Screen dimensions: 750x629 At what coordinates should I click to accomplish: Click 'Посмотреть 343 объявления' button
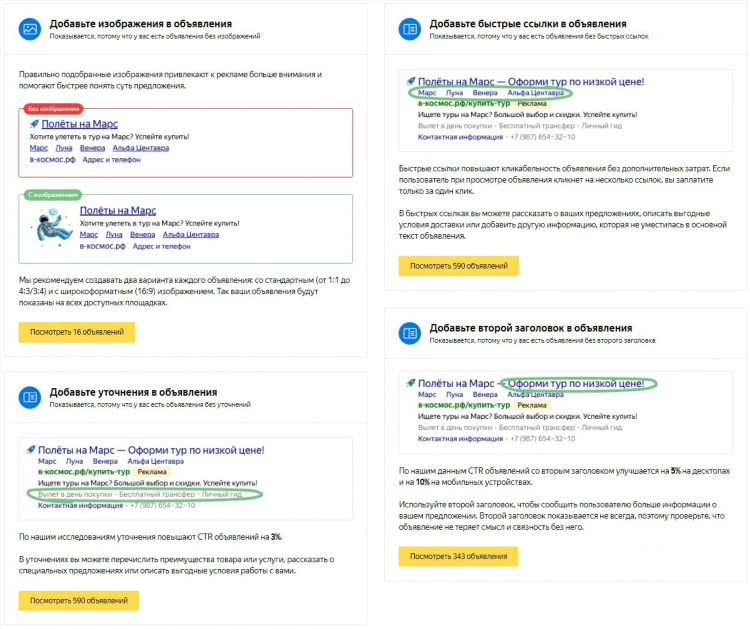coord(458,556)
